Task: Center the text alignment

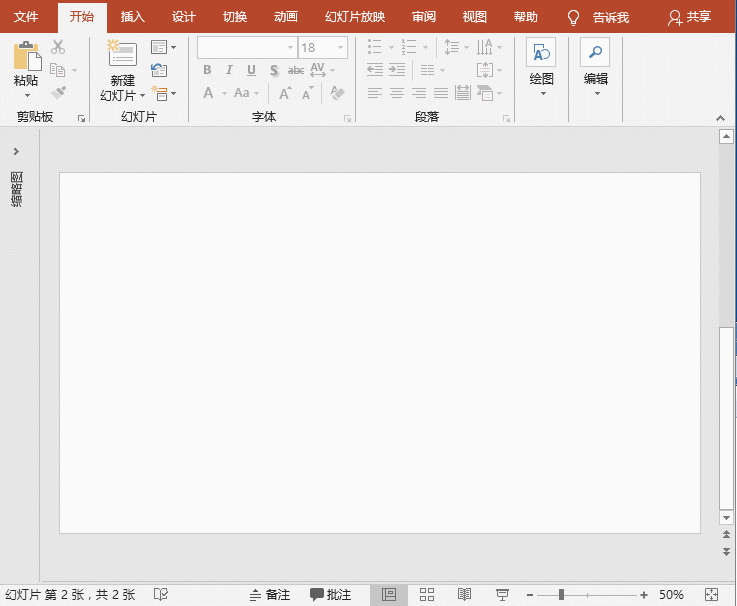Action: tap(397, 93)
